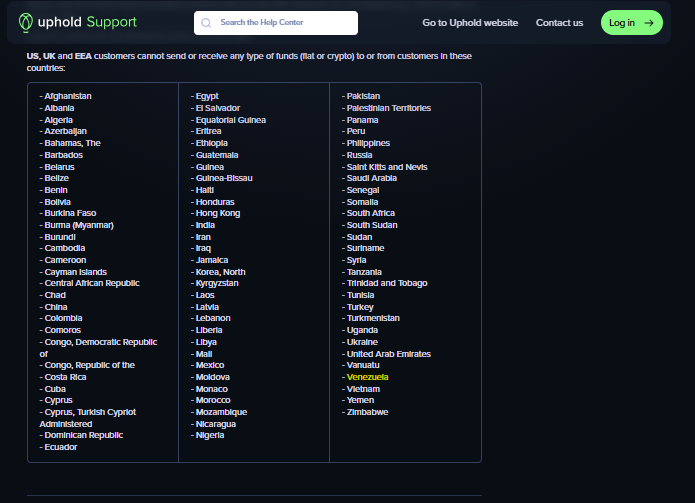The width and height of the screenshot is (695, 503).
Task: Click the Saint Kitts and Nevis entry
Action: pos(387,167)
